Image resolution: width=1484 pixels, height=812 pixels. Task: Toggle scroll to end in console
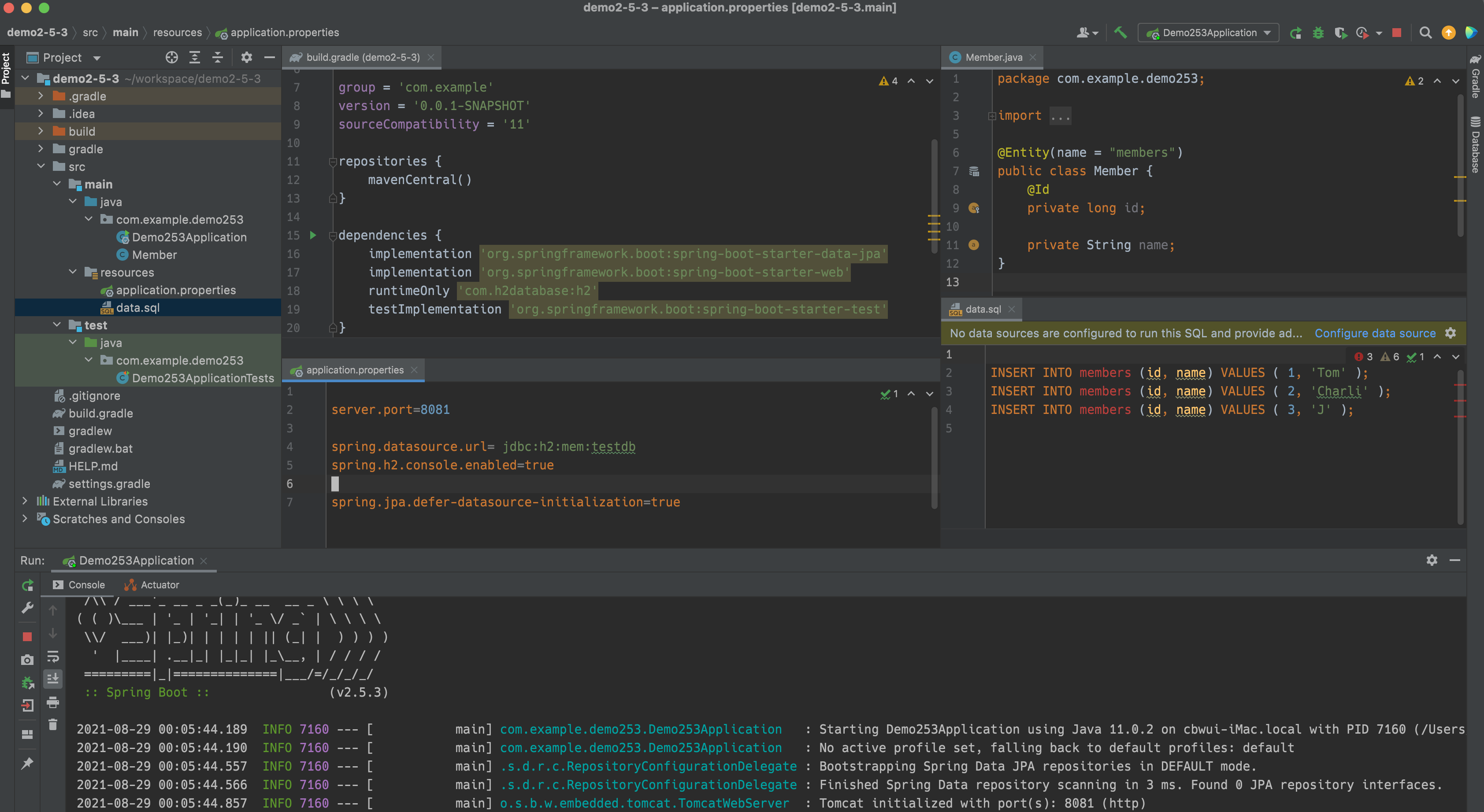(x=52, y=679)
